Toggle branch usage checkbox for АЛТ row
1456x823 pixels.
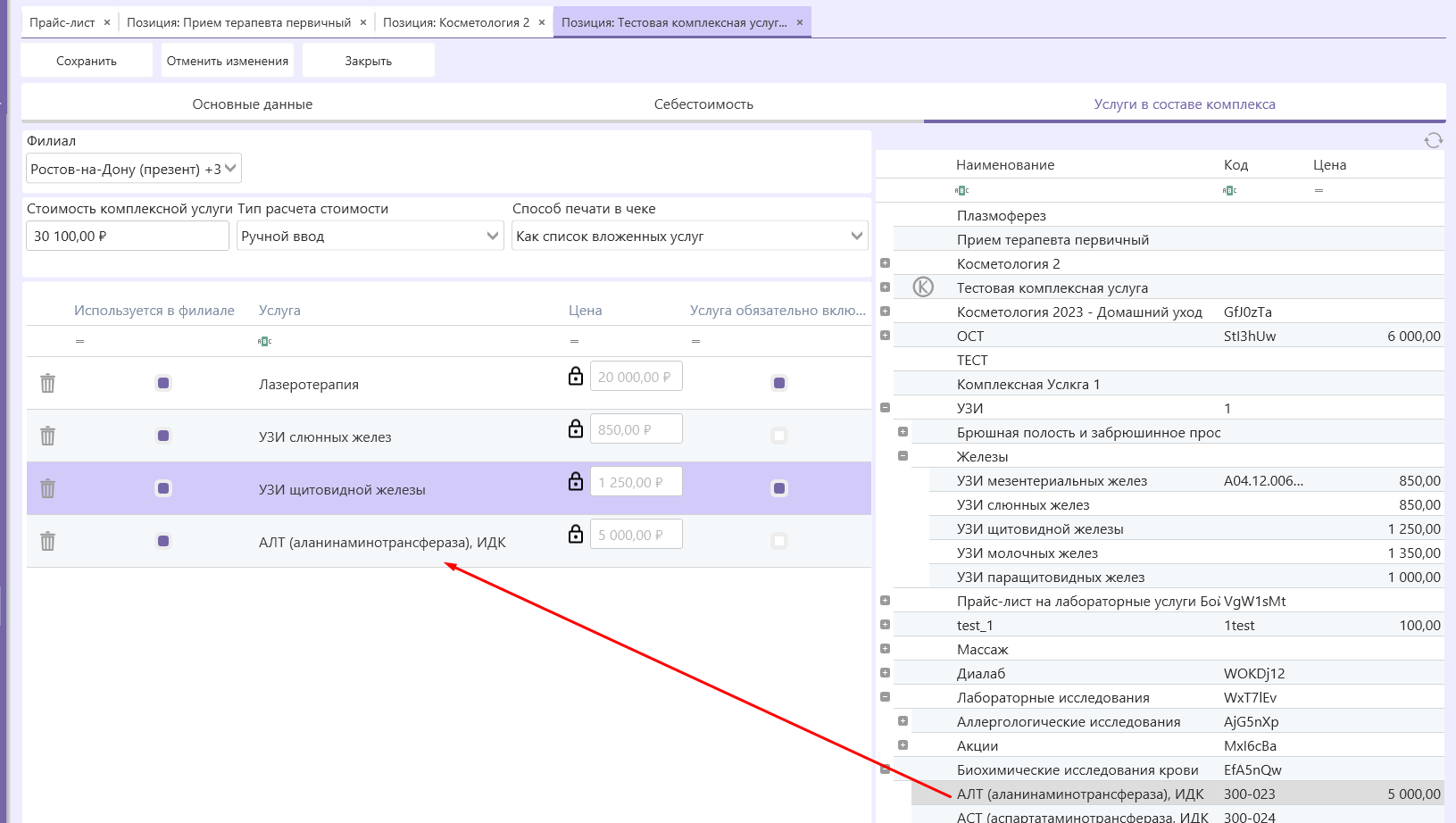tap(163, 541)
